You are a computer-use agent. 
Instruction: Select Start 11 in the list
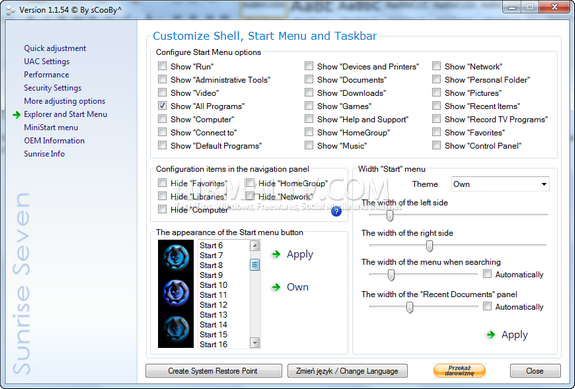[x=213, y=295]
